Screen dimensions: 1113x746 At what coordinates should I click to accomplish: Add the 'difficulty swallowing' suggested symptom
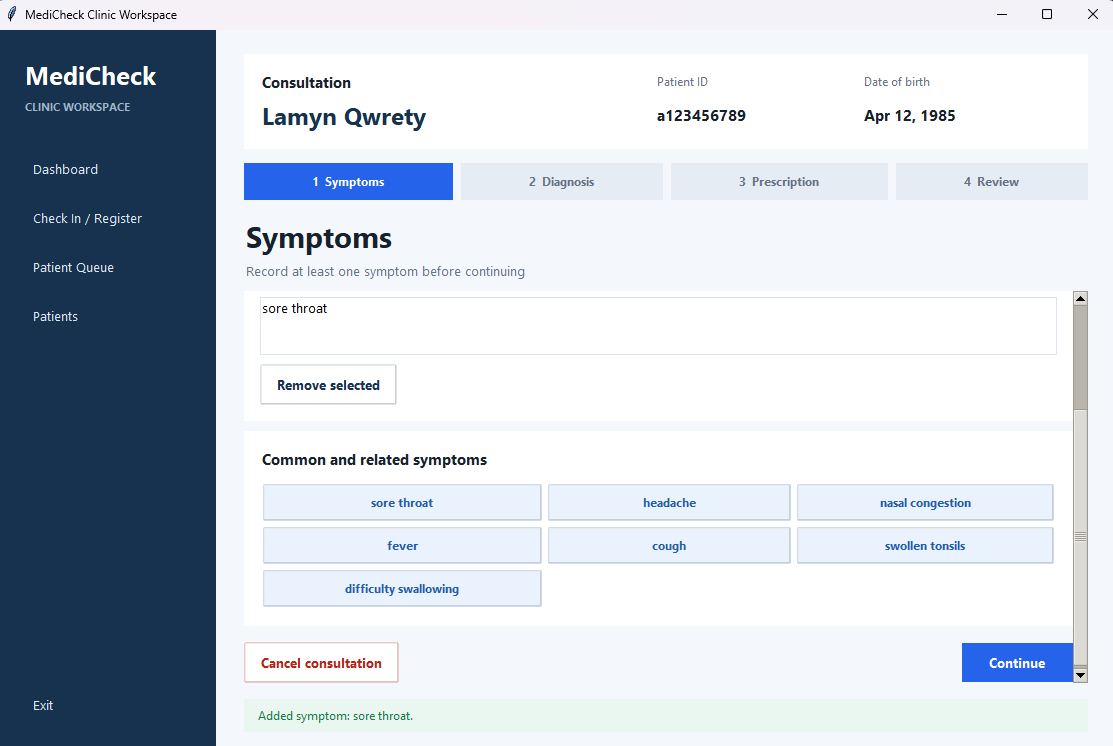tap(402, 588)
